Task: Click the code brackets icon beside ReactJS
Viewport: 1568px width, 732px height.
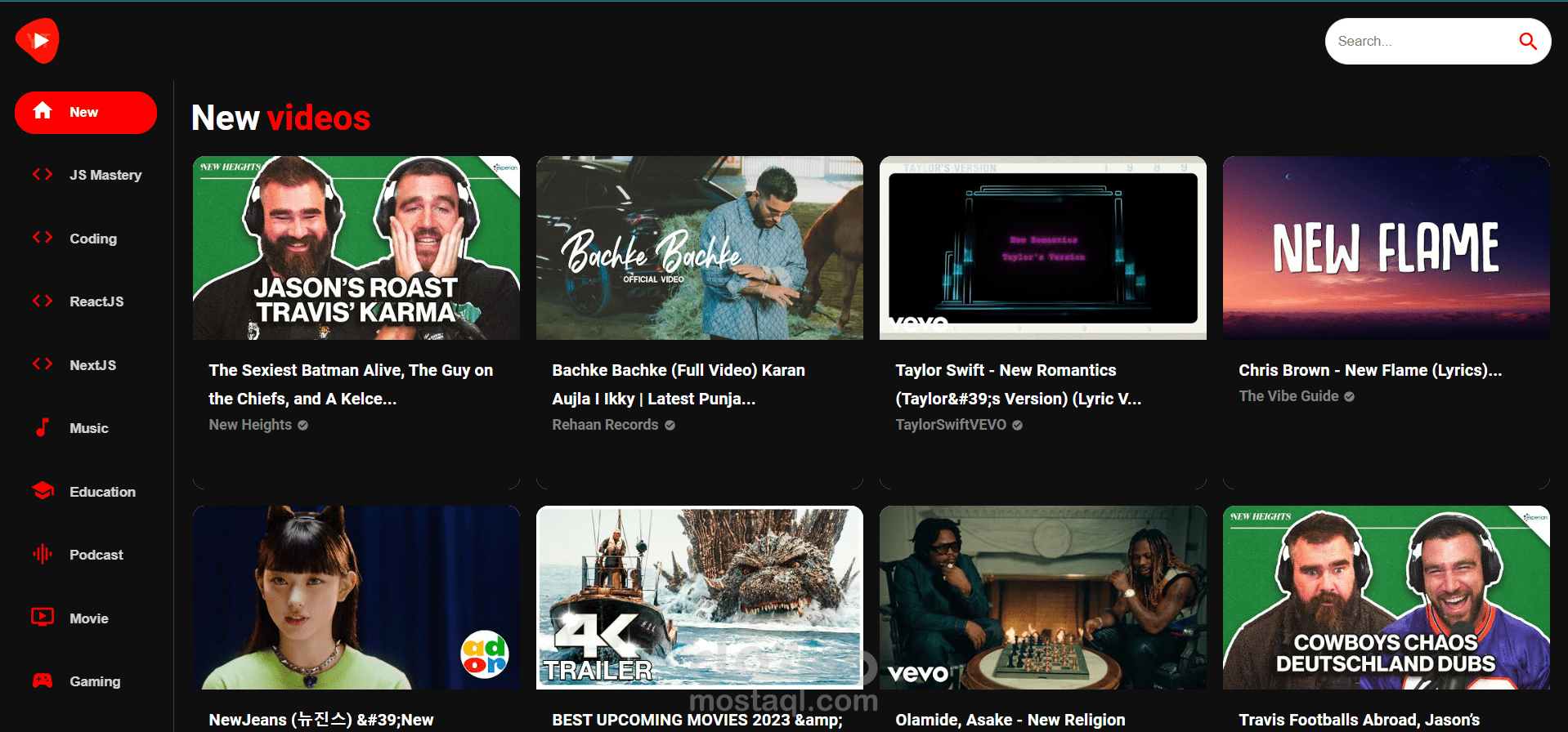Action: [x=43, y=301]
